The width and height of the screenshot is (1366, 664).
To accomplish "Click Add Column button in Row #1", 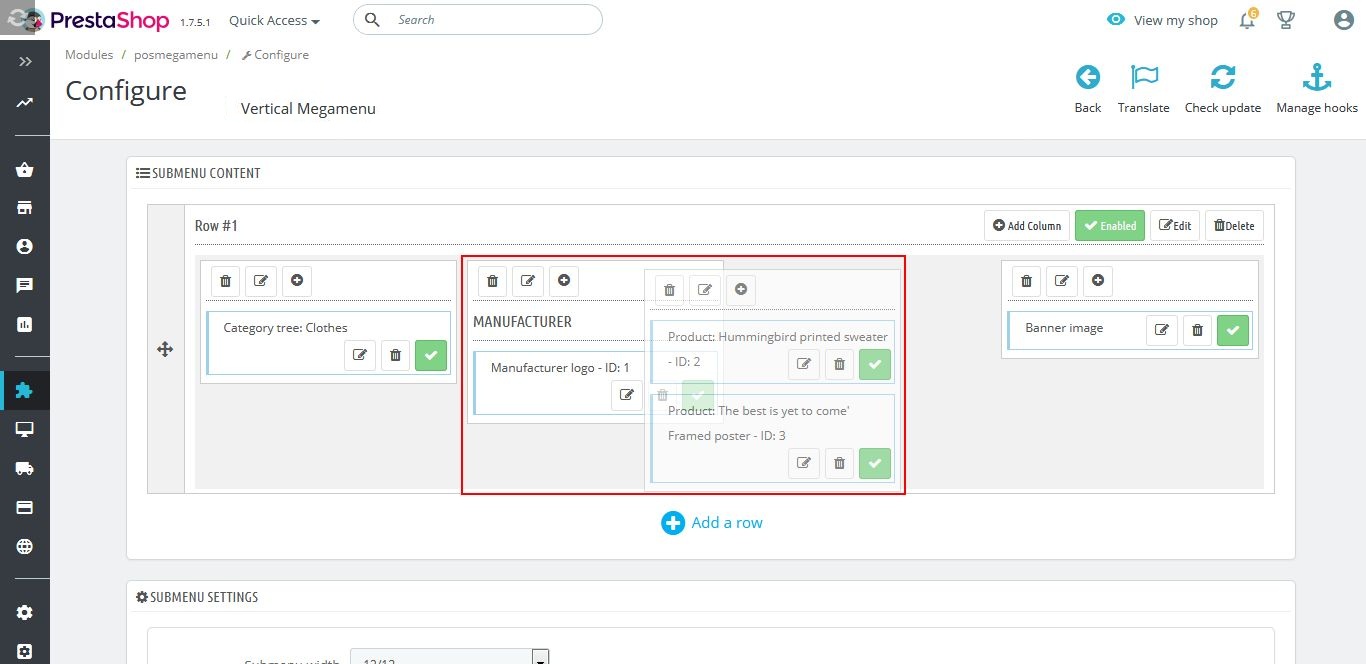I will click(1027, 226).
